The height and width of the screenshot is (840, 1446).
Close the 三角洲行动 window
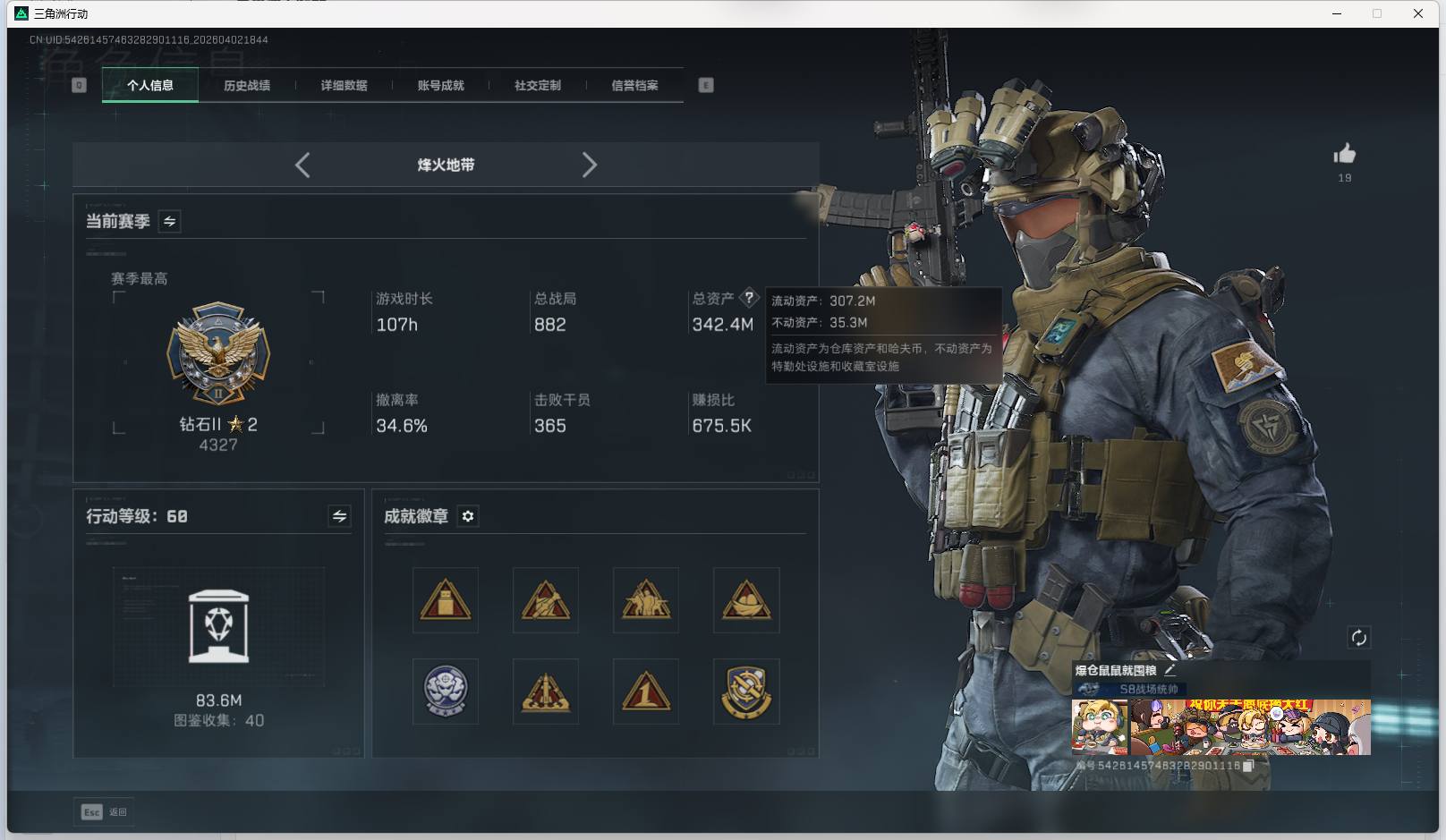(1418, 13)
